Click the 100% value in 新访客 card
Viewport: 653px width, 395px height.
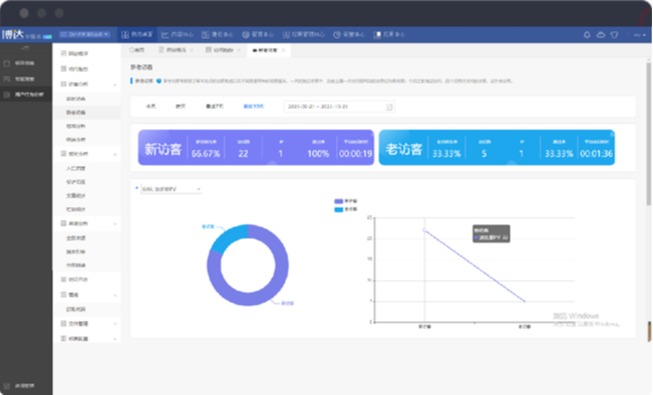click(318, 154)
